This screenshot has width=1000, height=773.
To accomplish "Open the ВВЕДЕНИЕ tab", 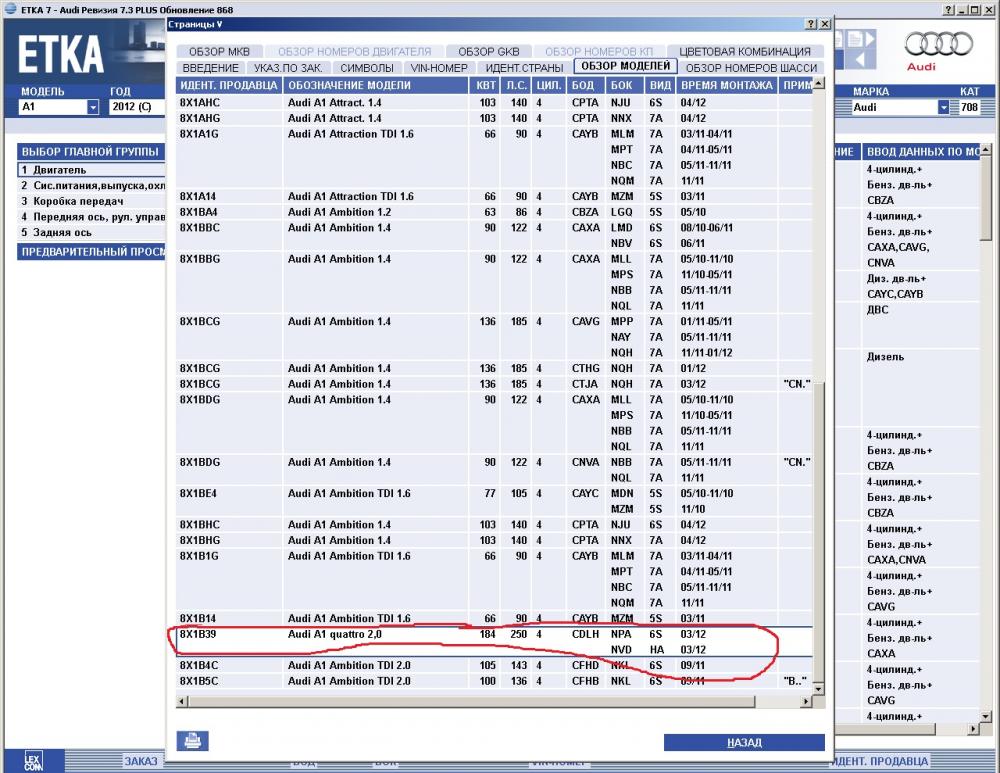I will click(210, 68).
